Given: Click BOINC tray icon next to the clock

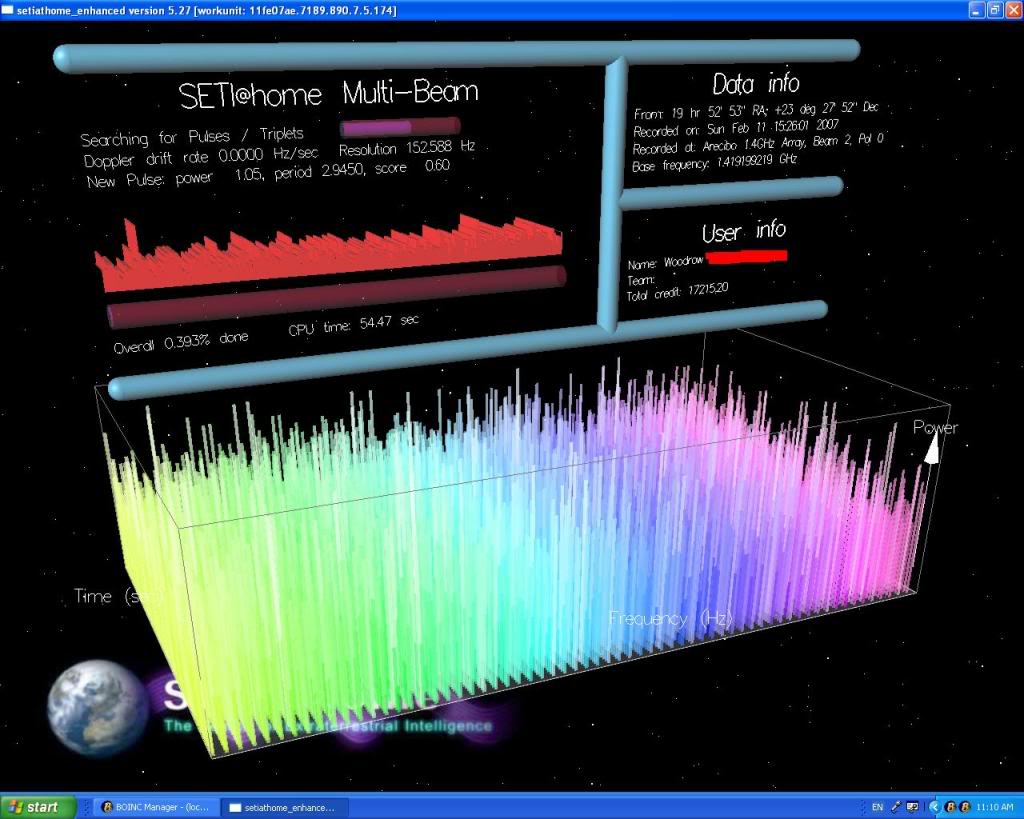Looking at the screenshot, I should tap(965, 807).
